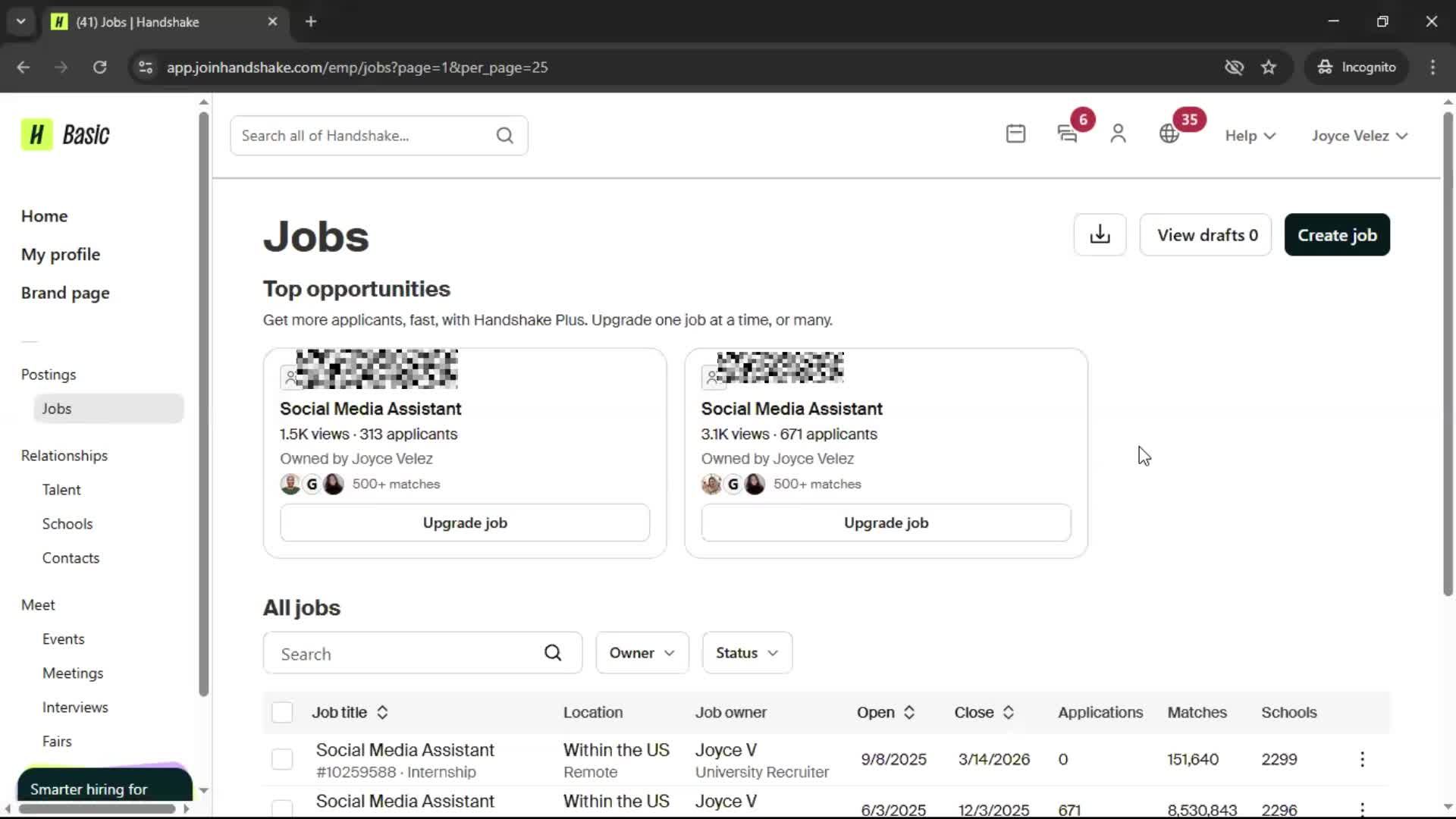Open Fairs in the sidebar
The image size is (1456, 819).
(57, 742)
